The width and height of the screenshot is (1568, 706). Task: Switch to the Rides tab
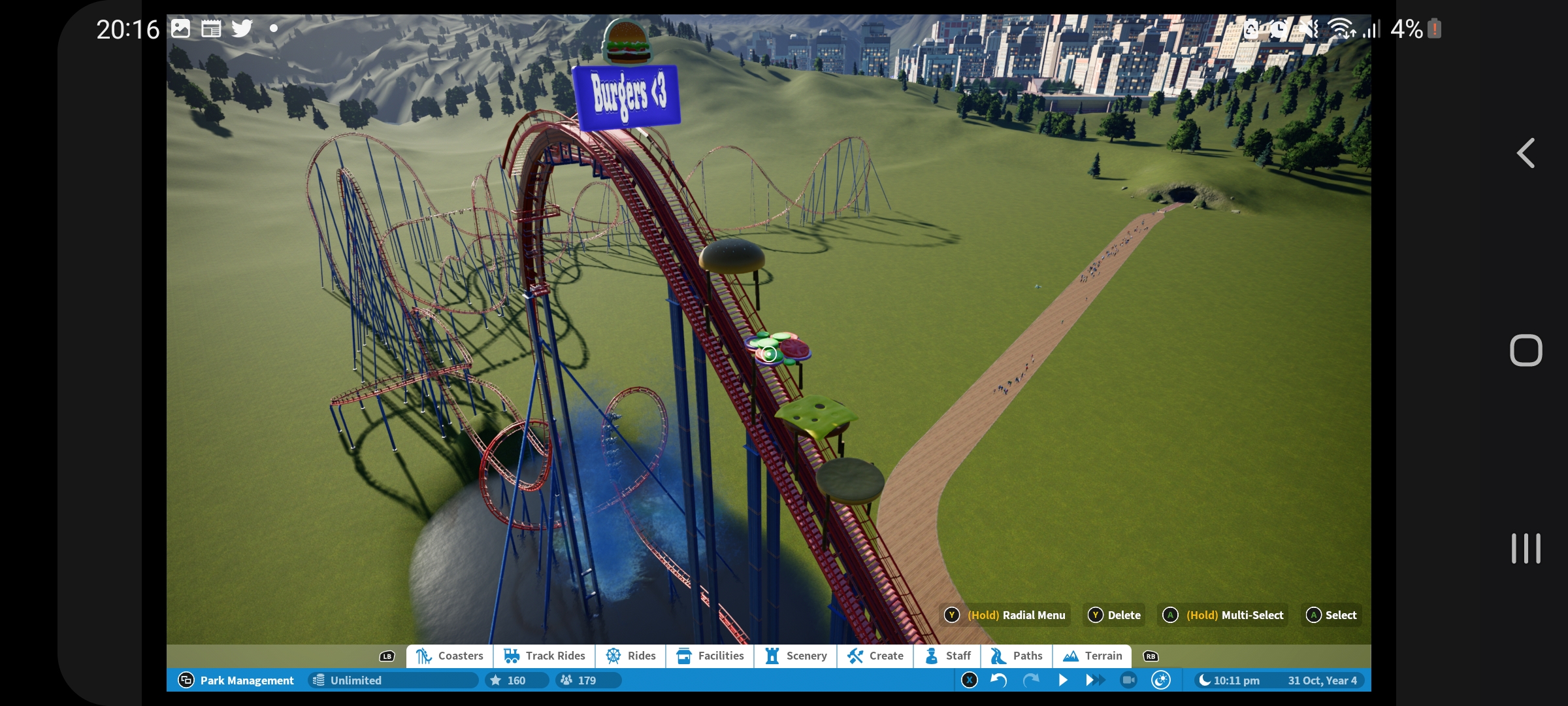tap(630, 656)
